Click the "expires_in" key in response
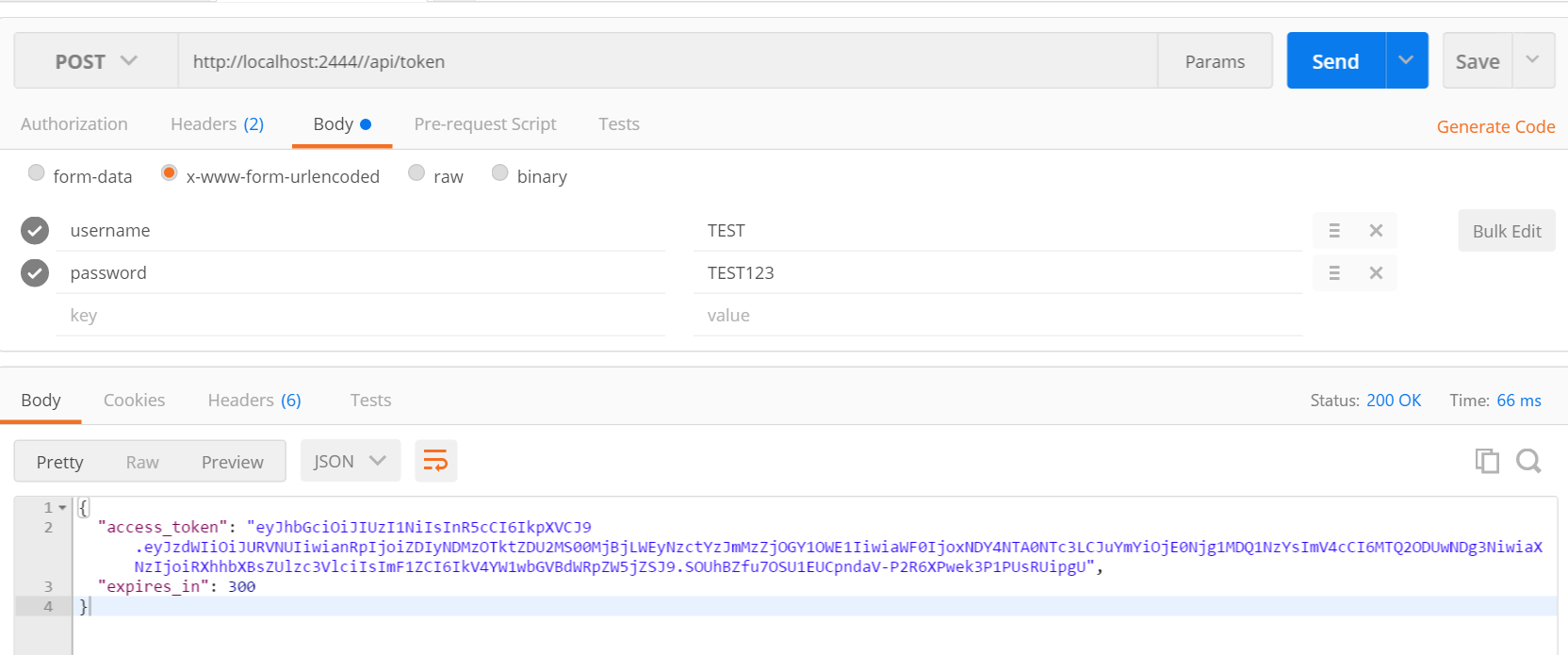The image size is (1568, 655). (154, 586)
